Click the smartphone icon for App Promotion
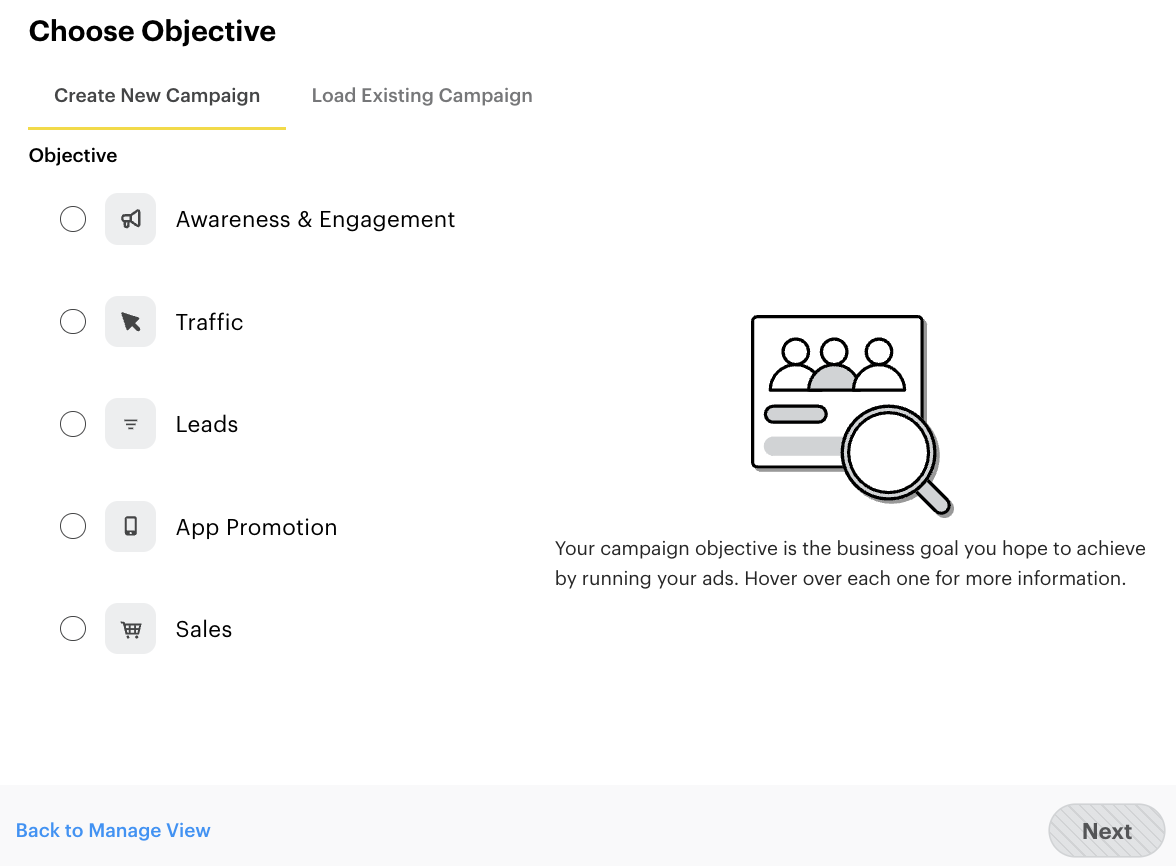 tap(130, 526)
